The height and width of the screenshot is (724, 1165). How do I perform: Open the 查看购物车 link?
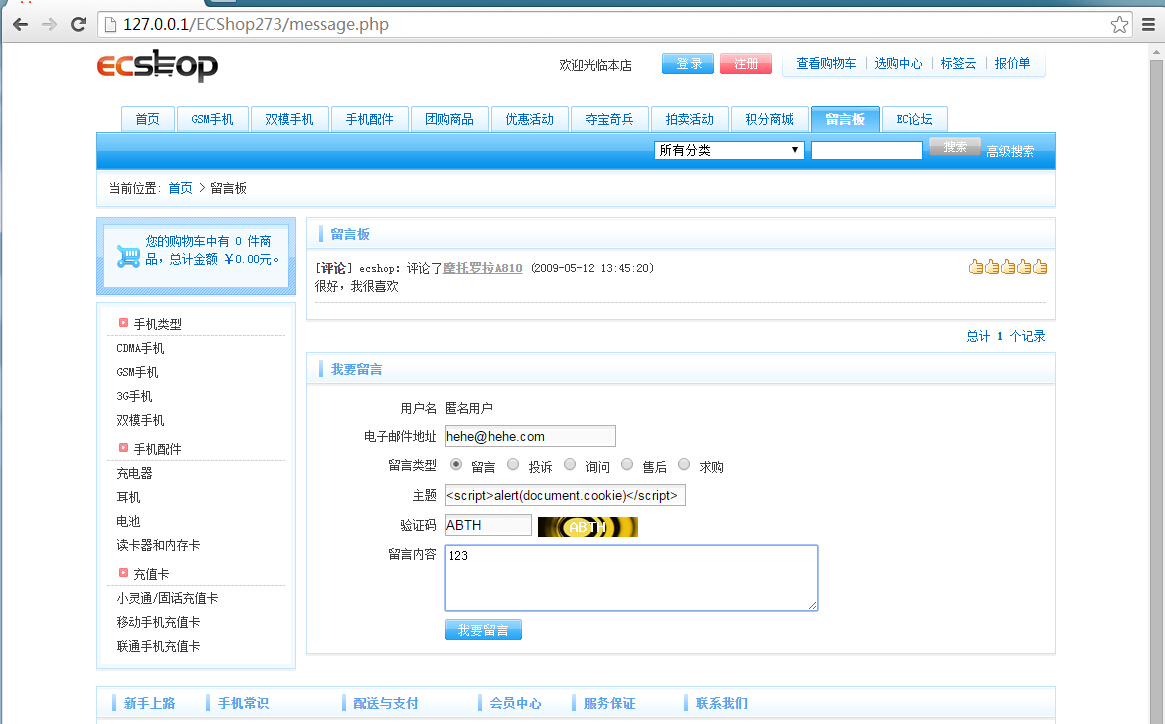826,63
